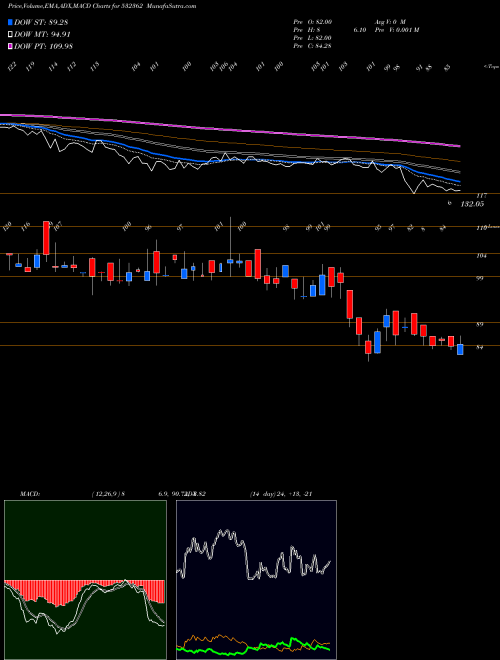Click the 'MACD:' label above the green panel
This screenshot has width=500, height=660.
pos(29,494)
